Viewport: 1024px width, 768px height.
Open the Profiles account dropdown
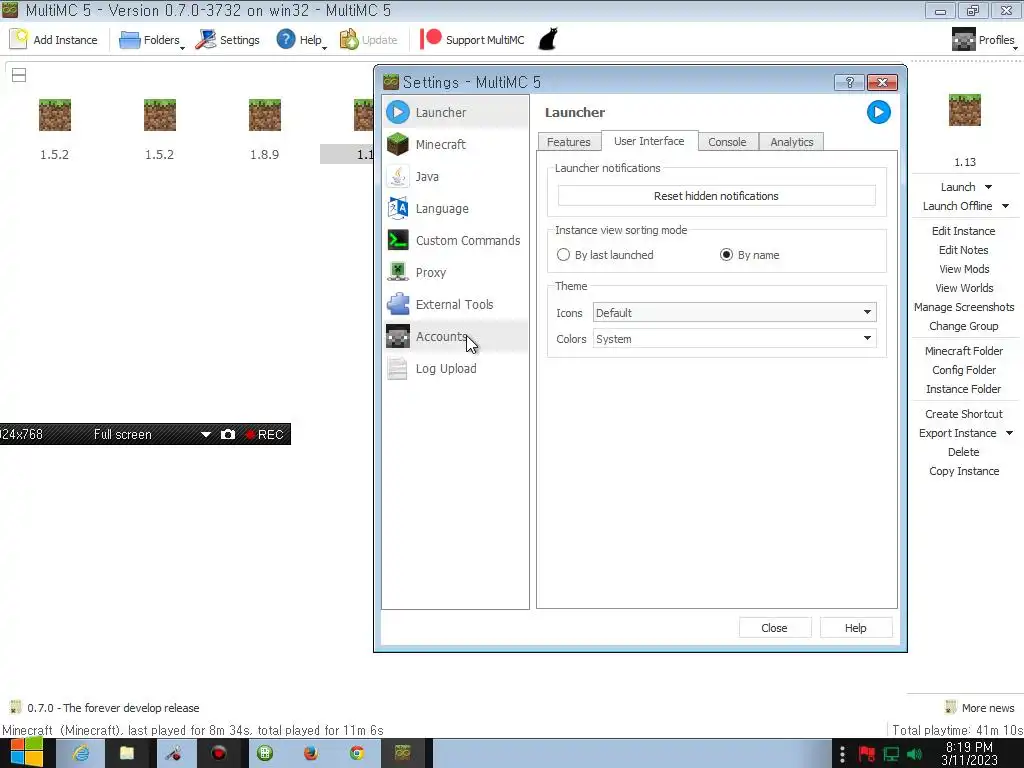(984, 40)
